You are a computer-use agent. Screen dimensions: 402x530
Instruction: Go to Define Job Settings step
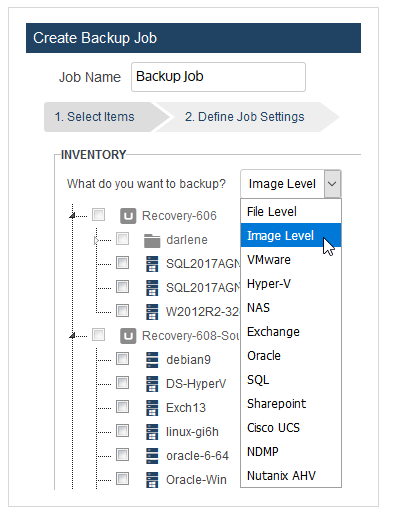click(244, 117)
